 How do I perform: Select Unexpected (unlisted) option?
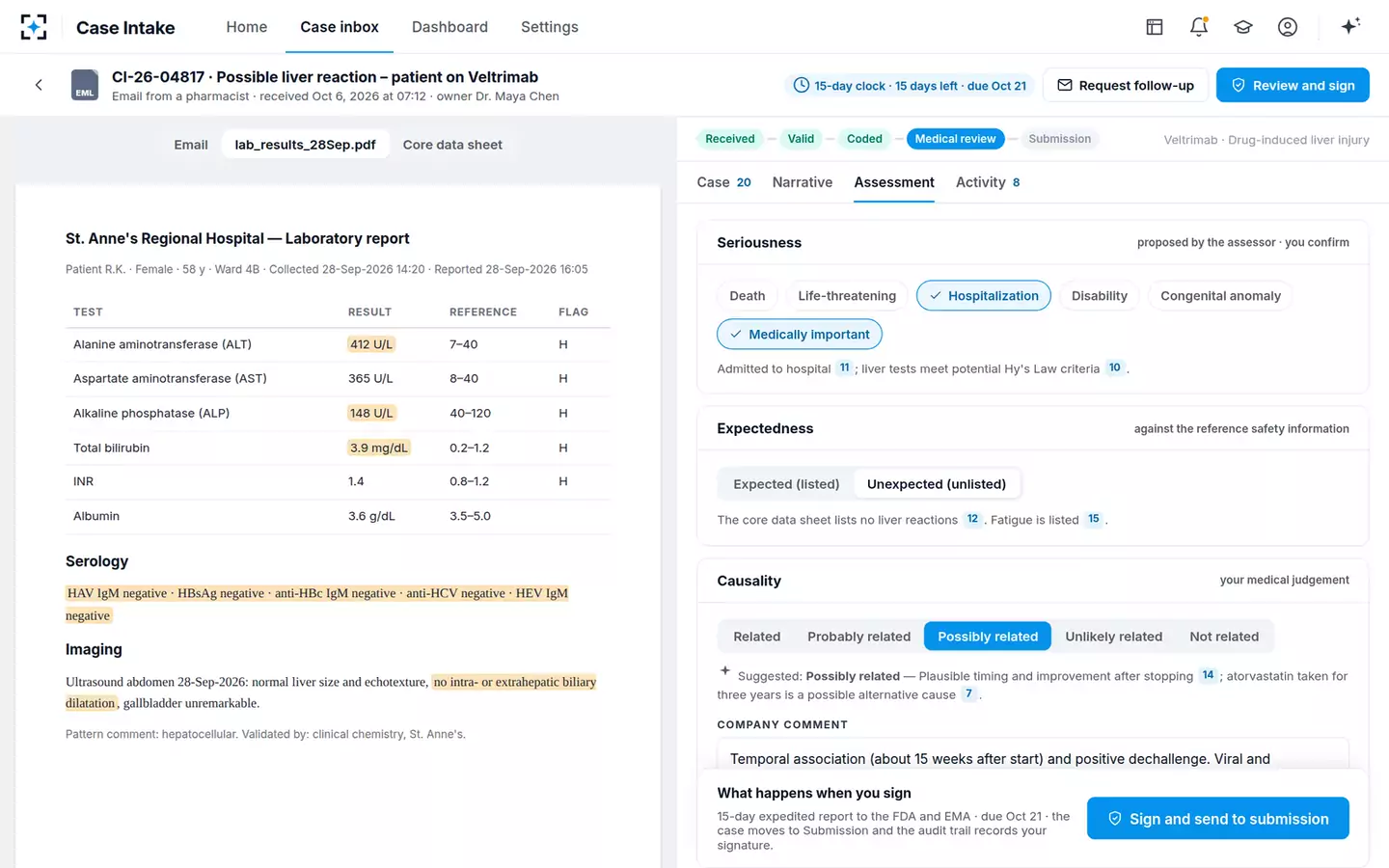tap(937, 484)
